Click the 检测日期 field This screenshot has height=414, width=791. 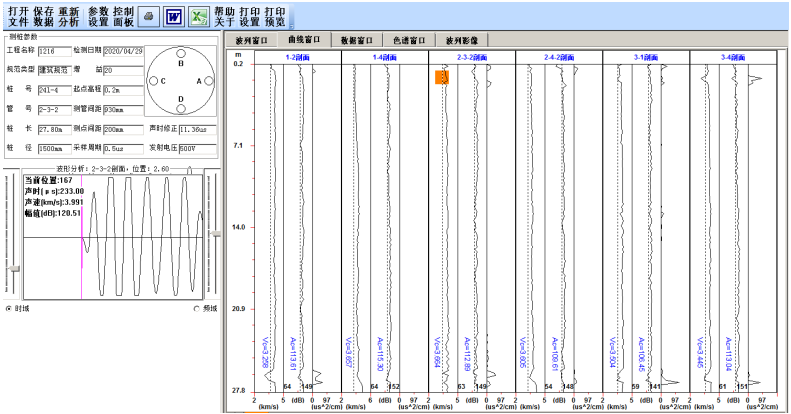pyautogui.click(x=124, y=51)
